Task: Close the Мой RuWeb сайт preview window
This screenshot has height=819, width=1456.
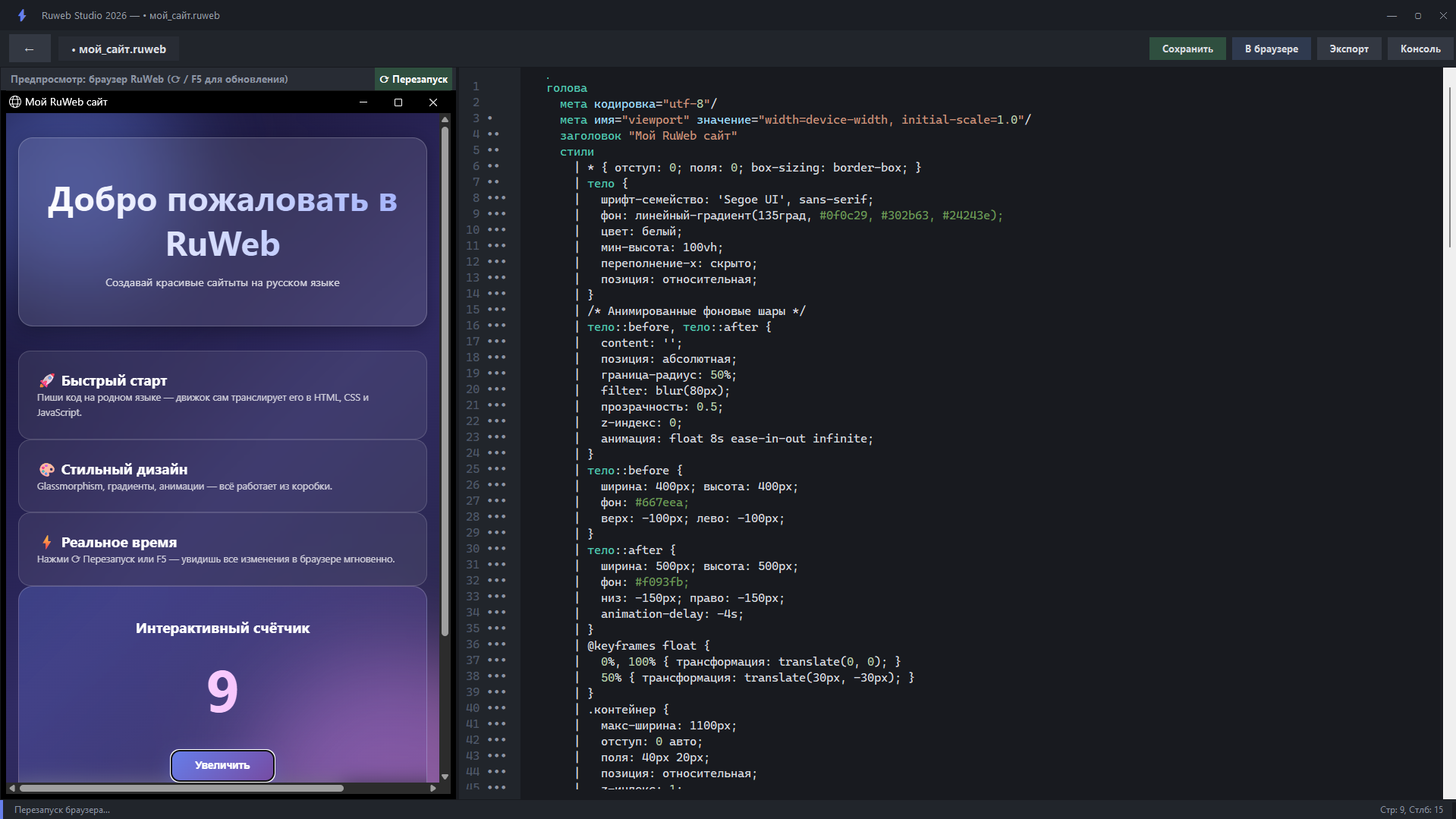Action: 433,102
